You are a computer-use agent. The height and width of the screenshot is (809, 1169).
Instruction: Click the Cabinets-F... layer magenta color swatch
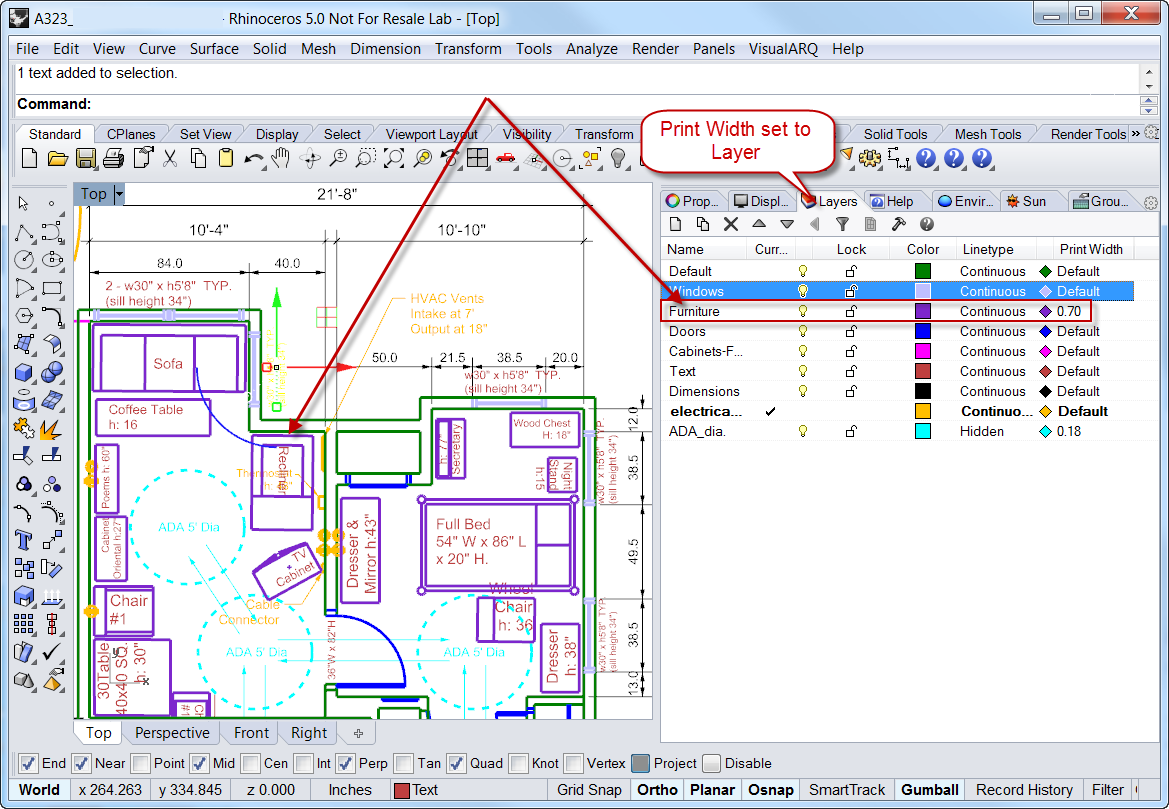922,351
